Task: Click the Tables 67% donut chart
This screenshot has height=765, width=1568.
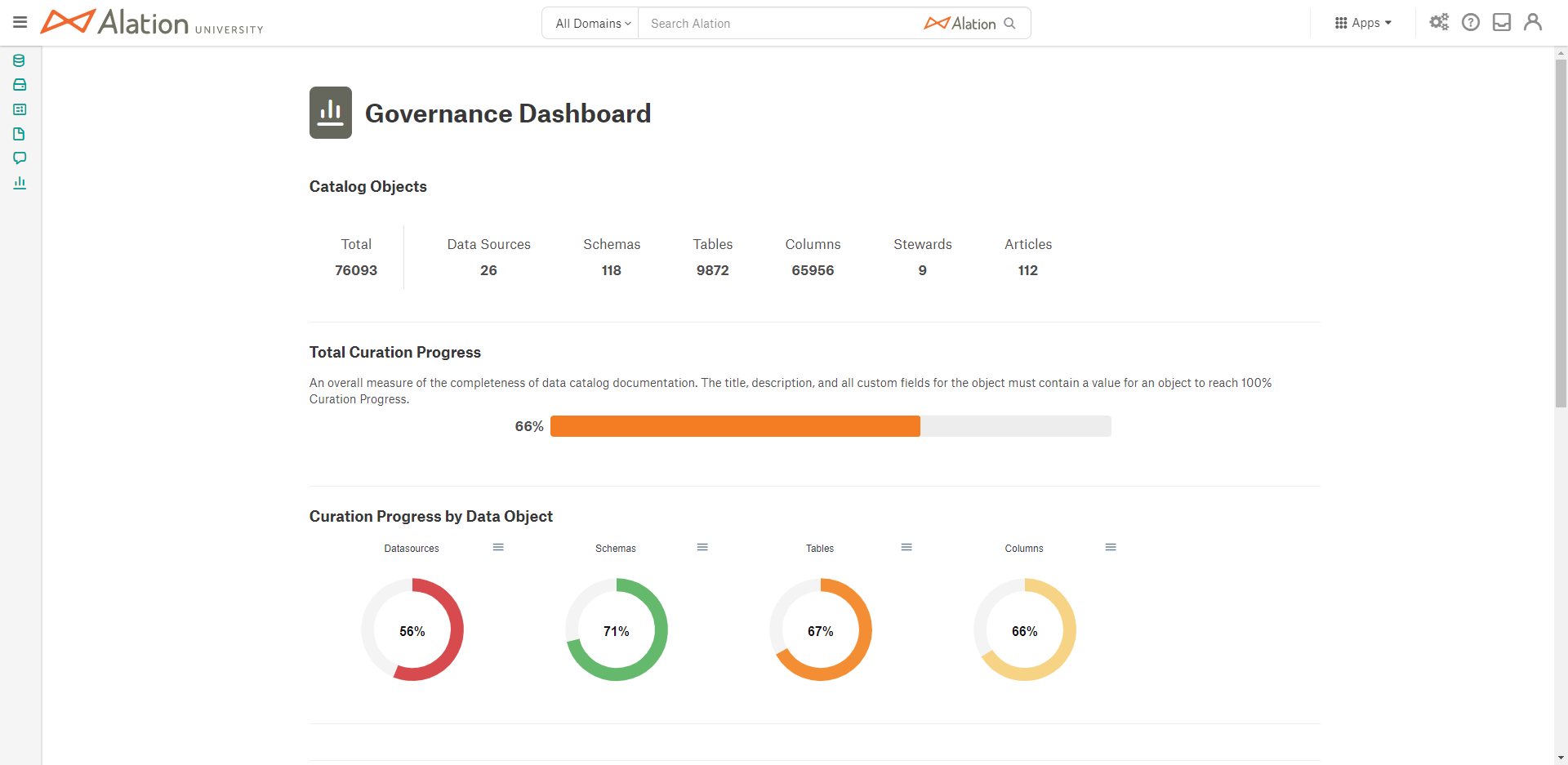Action: tap(821, 629)
